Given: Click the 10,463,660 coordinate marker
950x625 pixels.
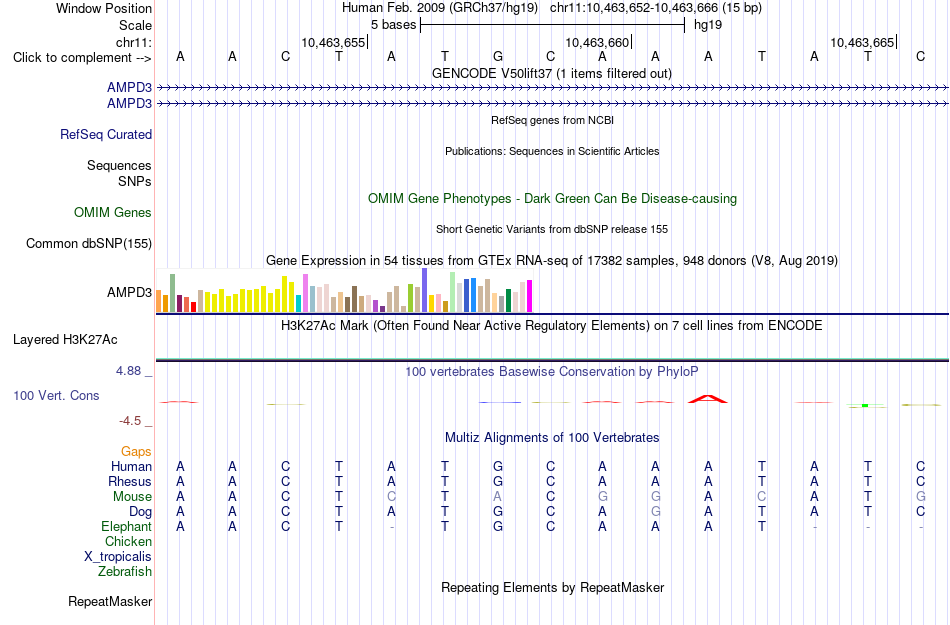Looking at the screenshot, I should 598,42.
